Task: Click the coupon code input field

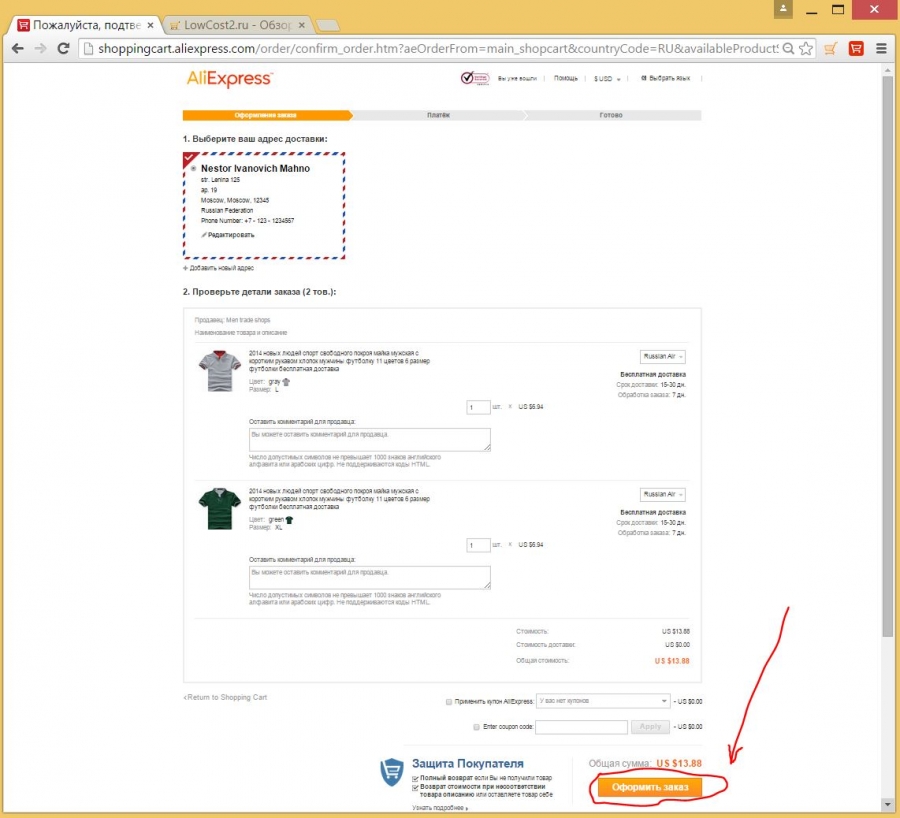Action: pos(581,727)
